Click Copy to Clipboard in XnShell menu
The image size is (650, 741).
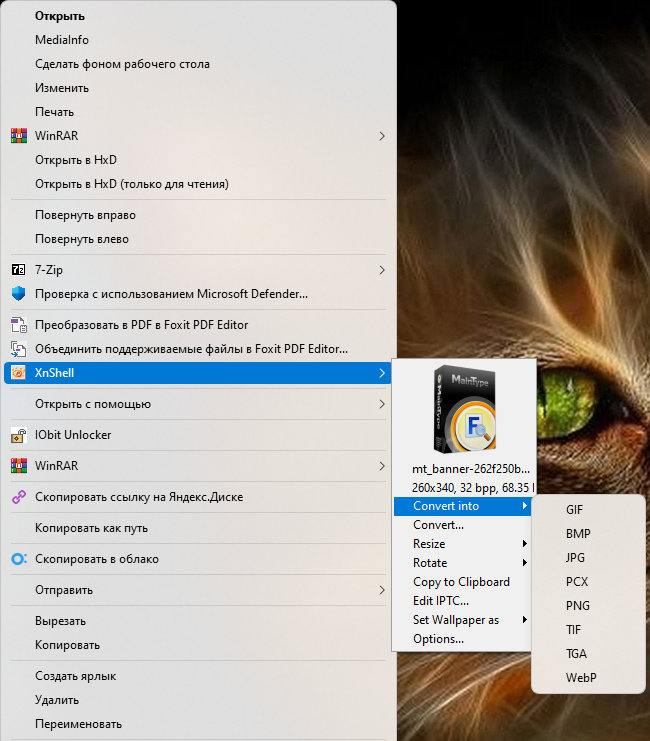coord(461,582)
